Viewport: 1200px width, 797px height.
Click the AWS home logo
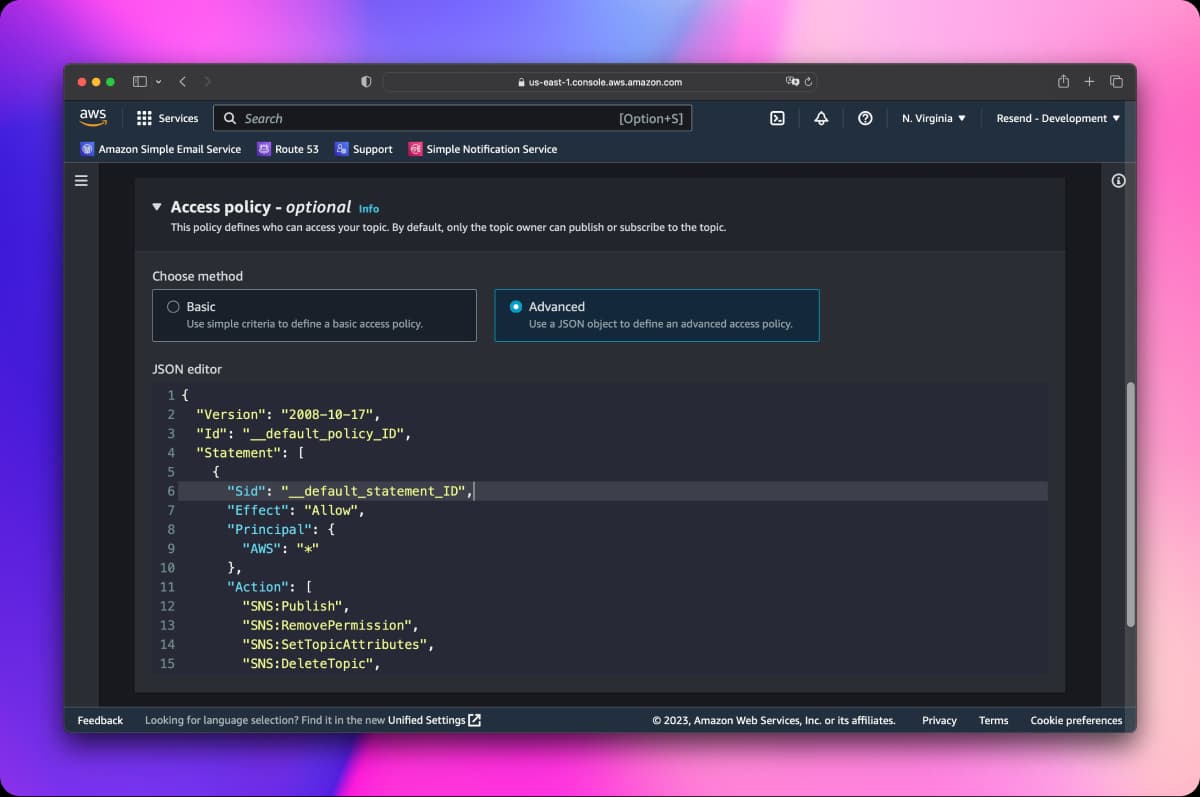click(92, 117)
